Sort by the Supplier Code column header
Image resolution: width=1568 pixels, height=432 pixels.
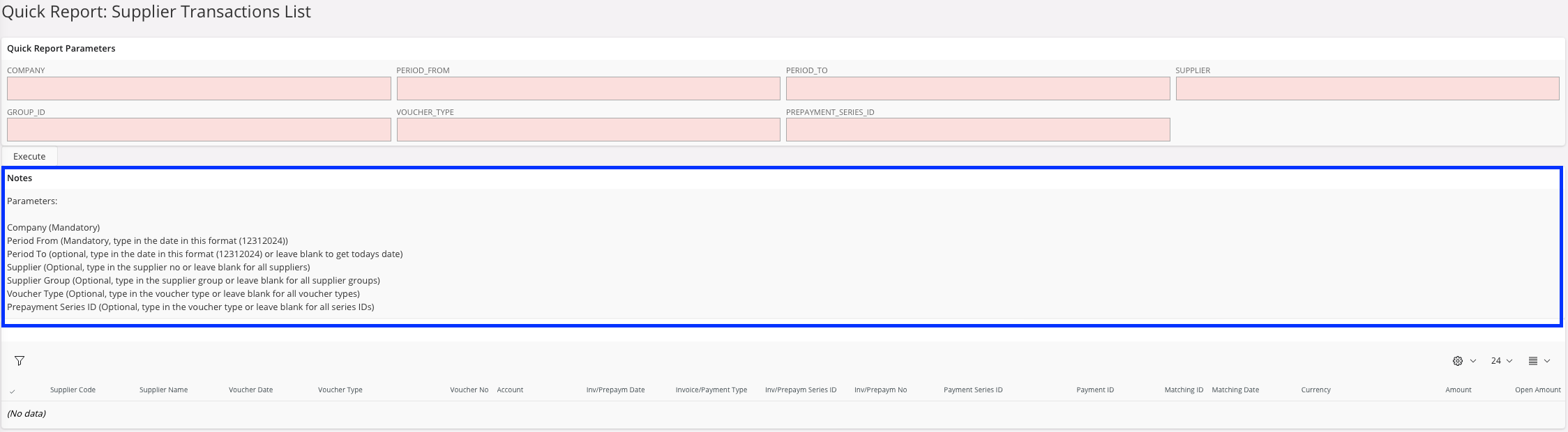click(73, 390)
